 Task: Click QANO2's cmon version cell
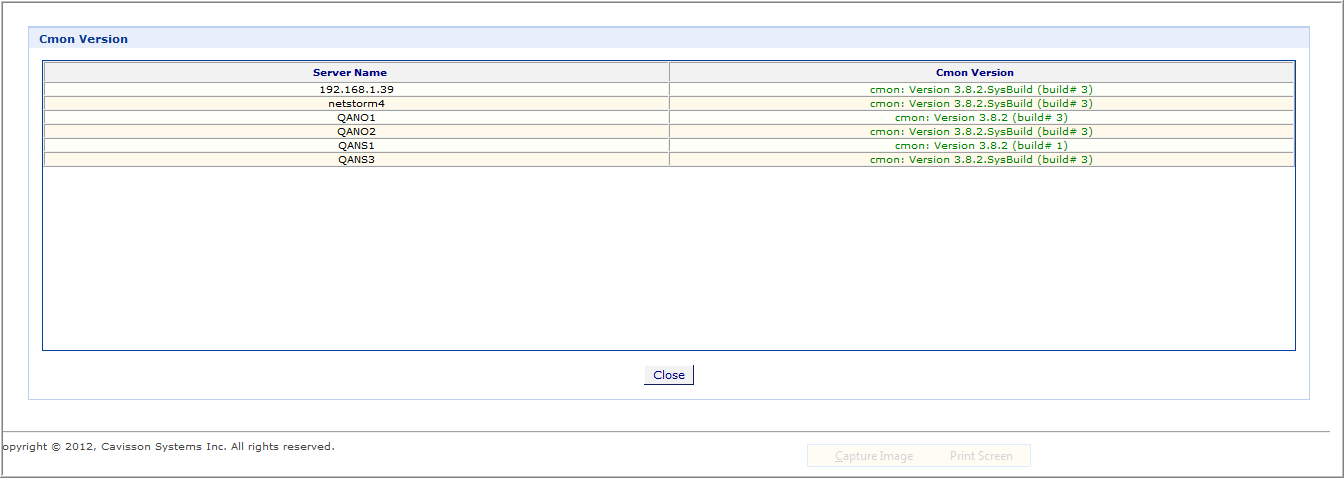pyautogui.click(x=981, y=131)
